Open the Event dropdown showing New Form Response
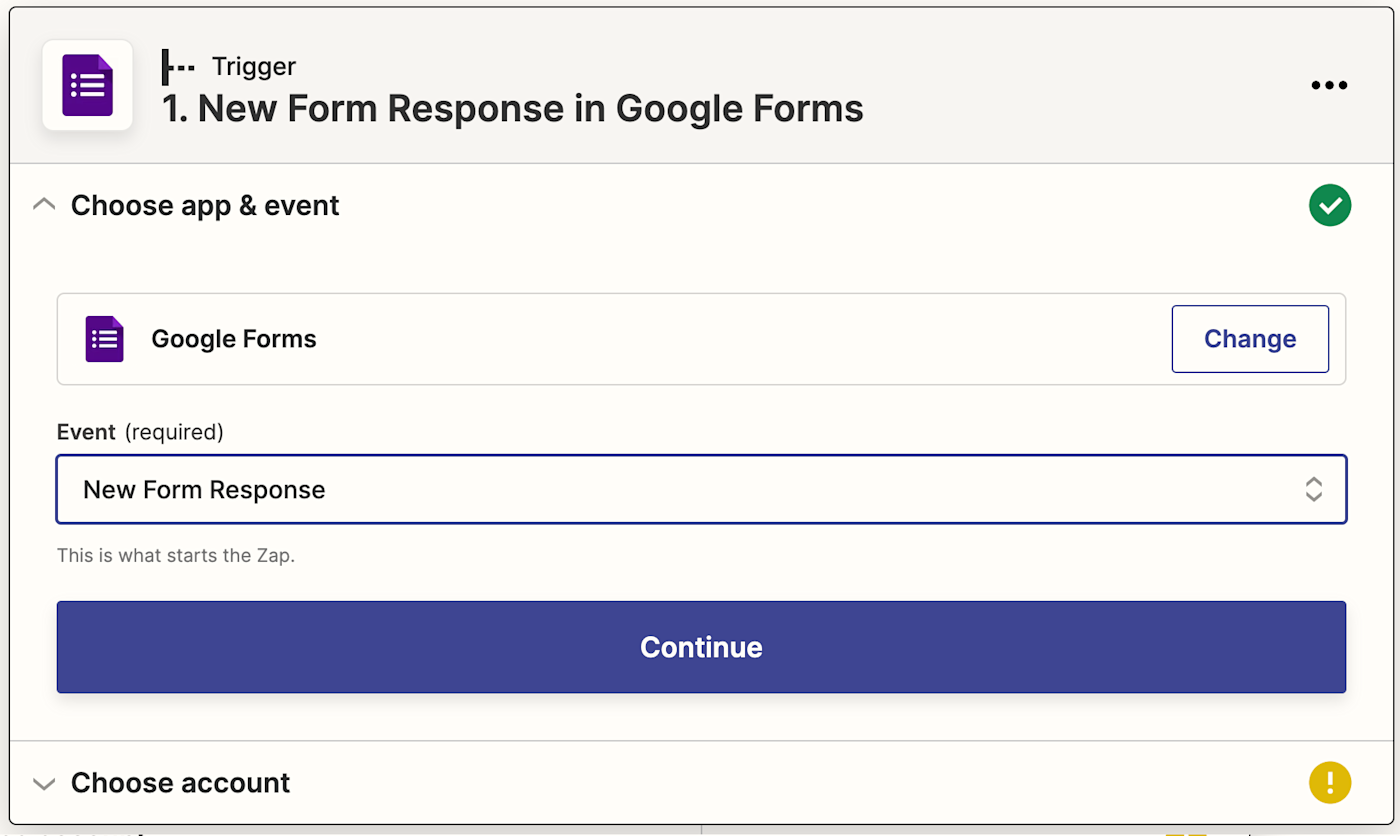1400x836 pixels. click(x=680, y=490)
